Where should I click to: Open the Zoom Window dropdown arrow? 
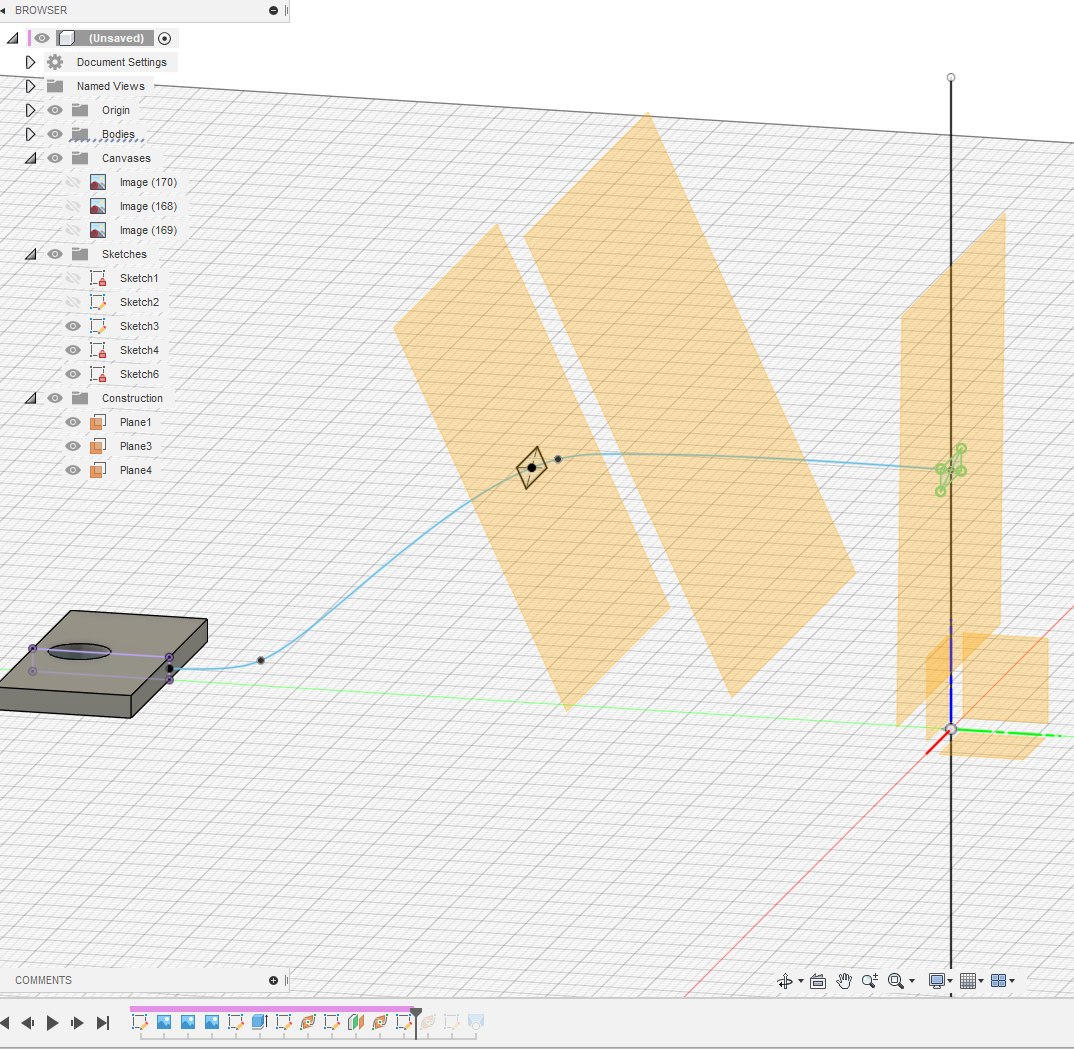[912, 982]
